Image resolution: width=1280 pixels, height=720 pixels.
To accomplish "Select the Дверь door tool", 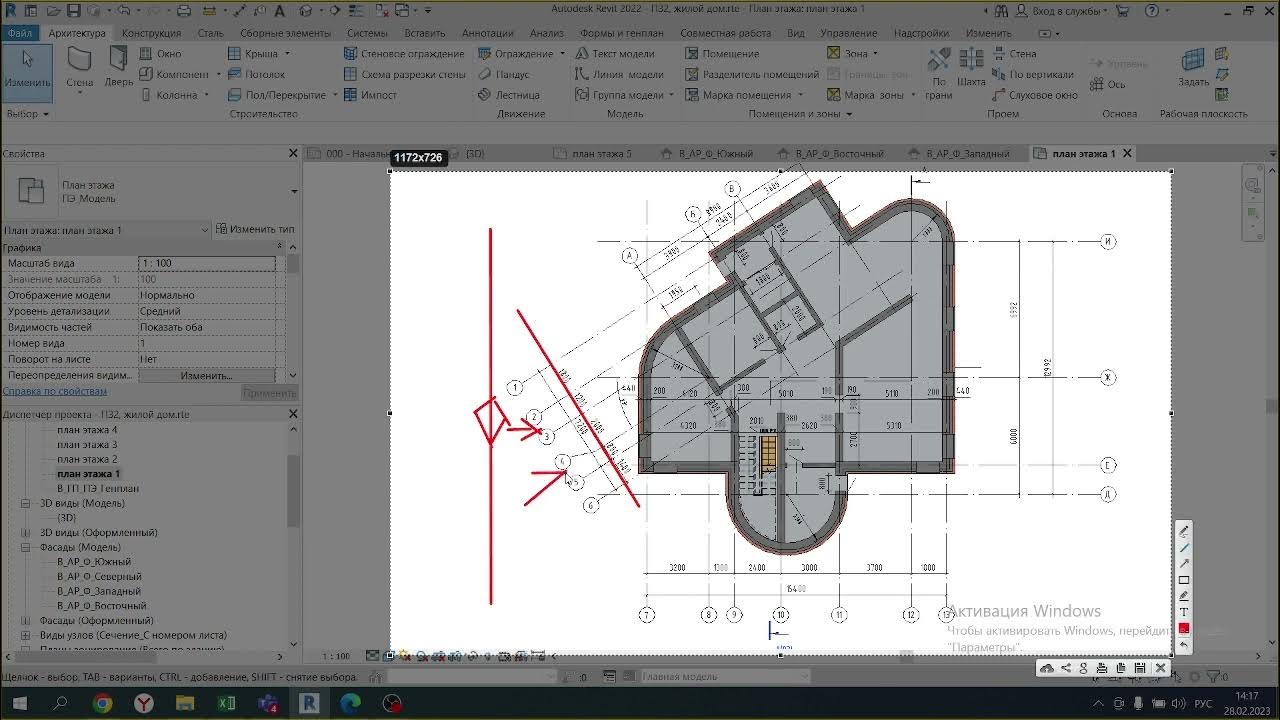I will click(x=118, y=68).
